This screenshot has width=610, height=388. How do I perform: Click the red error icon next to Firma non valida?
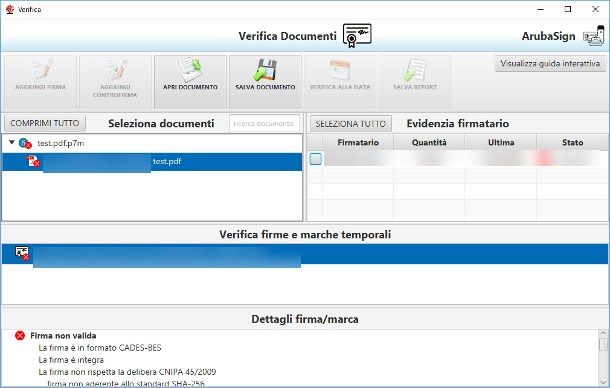click(20, 335)
